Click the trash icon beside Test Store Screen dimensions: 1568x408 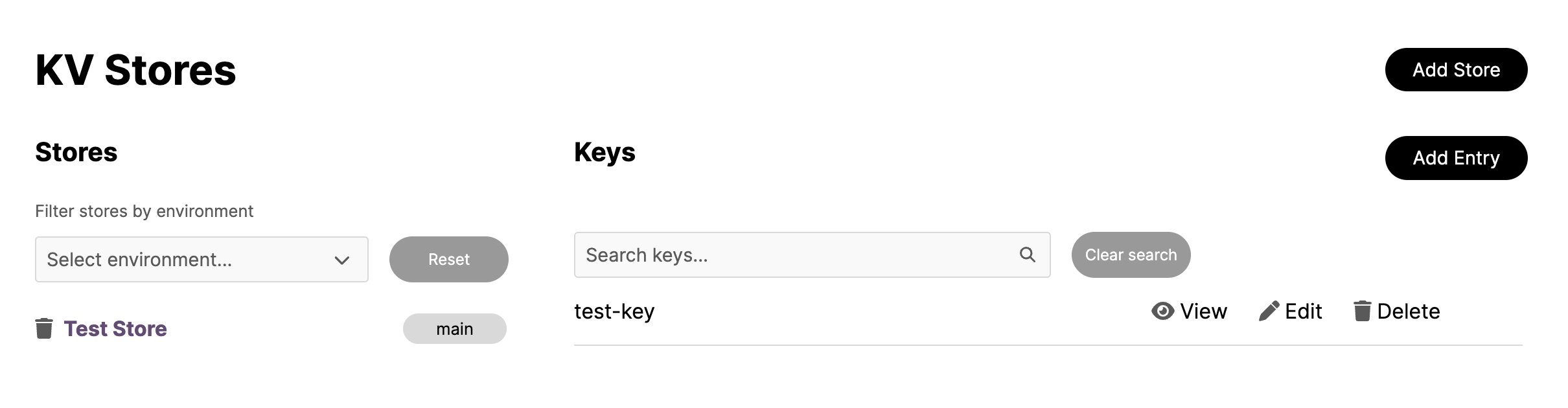coord(44,328)
